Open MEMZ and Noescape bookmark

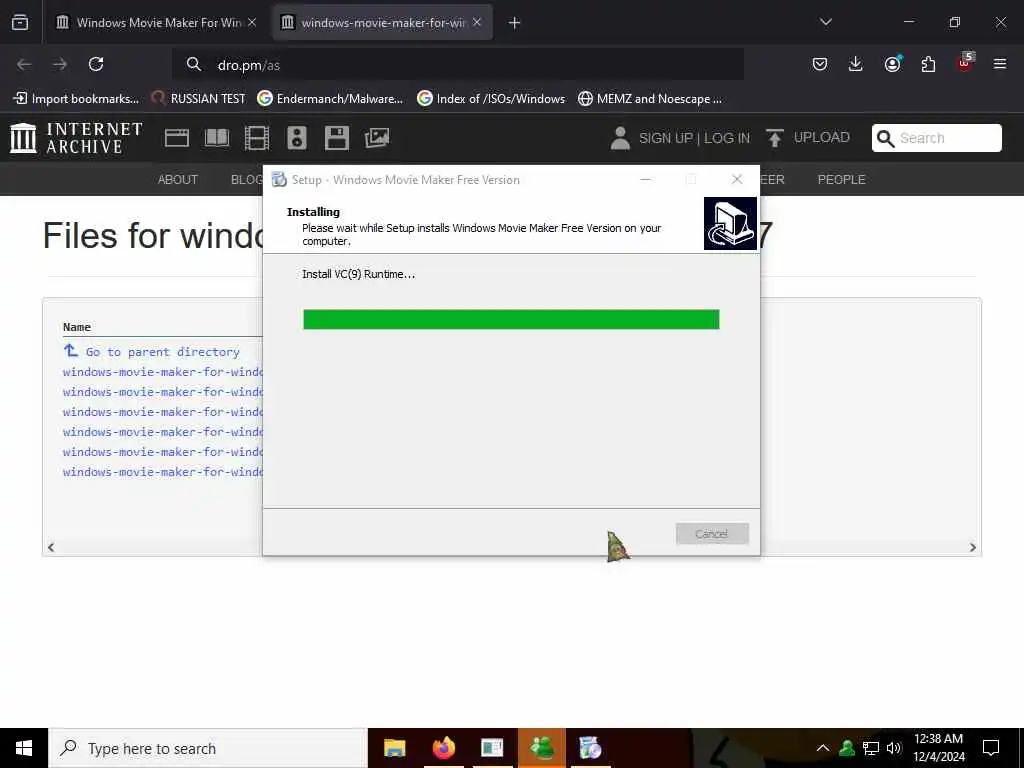(650, 99)
